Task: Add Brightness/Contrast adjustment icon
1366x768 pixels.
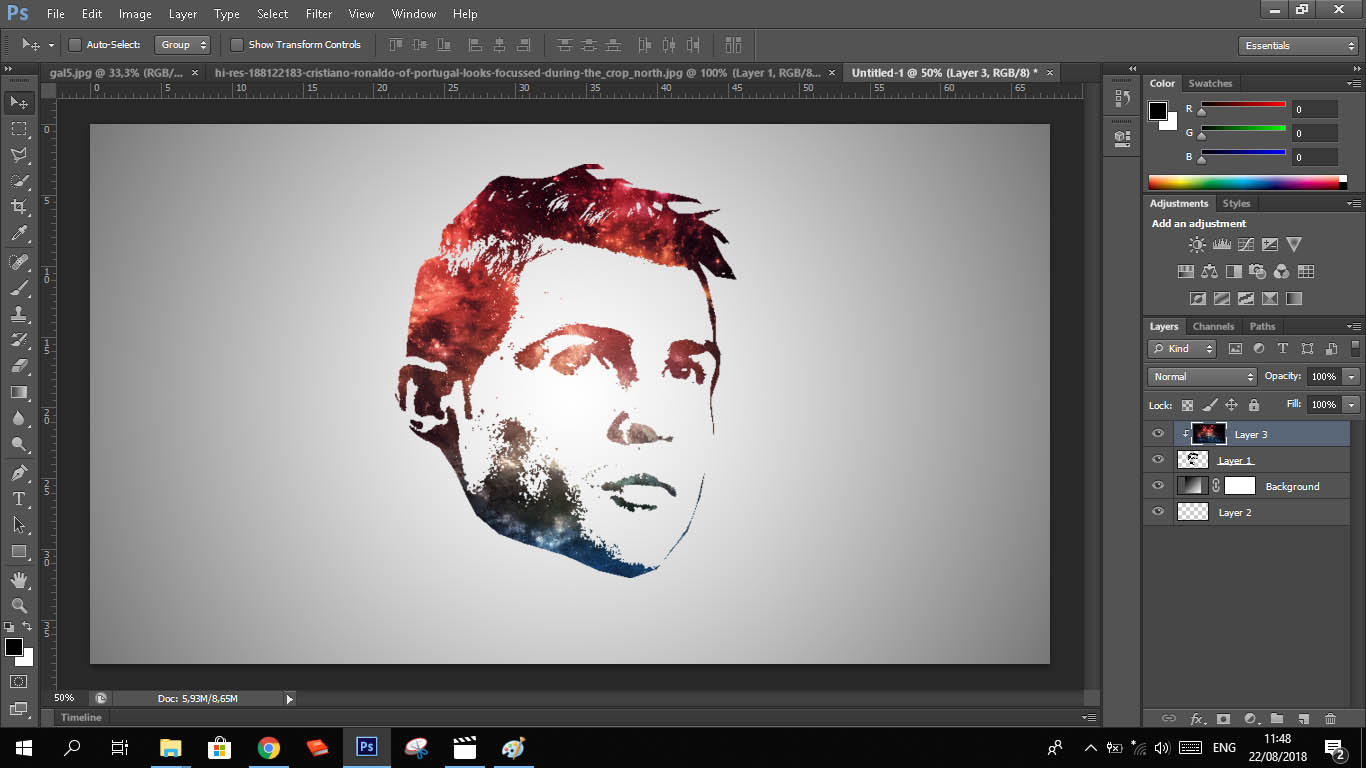Action: [x=1197, y=245]
